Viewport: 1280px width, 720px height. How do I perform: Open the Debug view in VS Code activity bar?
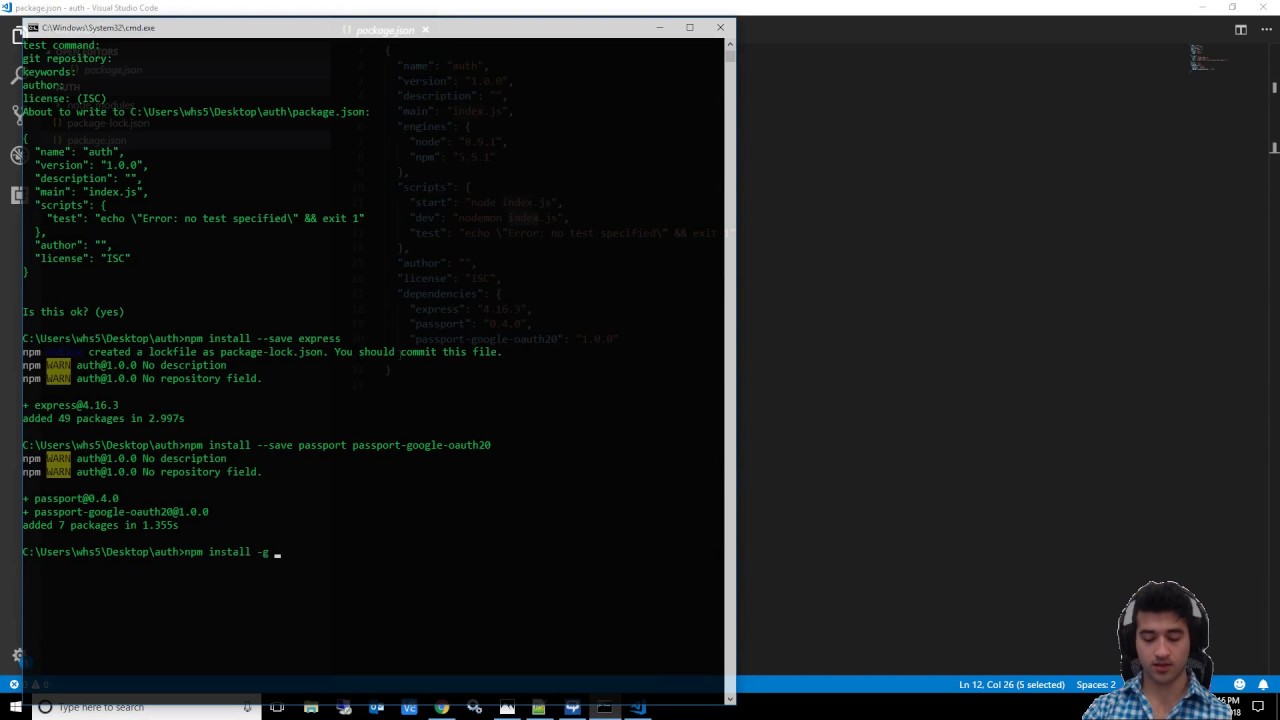17,155
